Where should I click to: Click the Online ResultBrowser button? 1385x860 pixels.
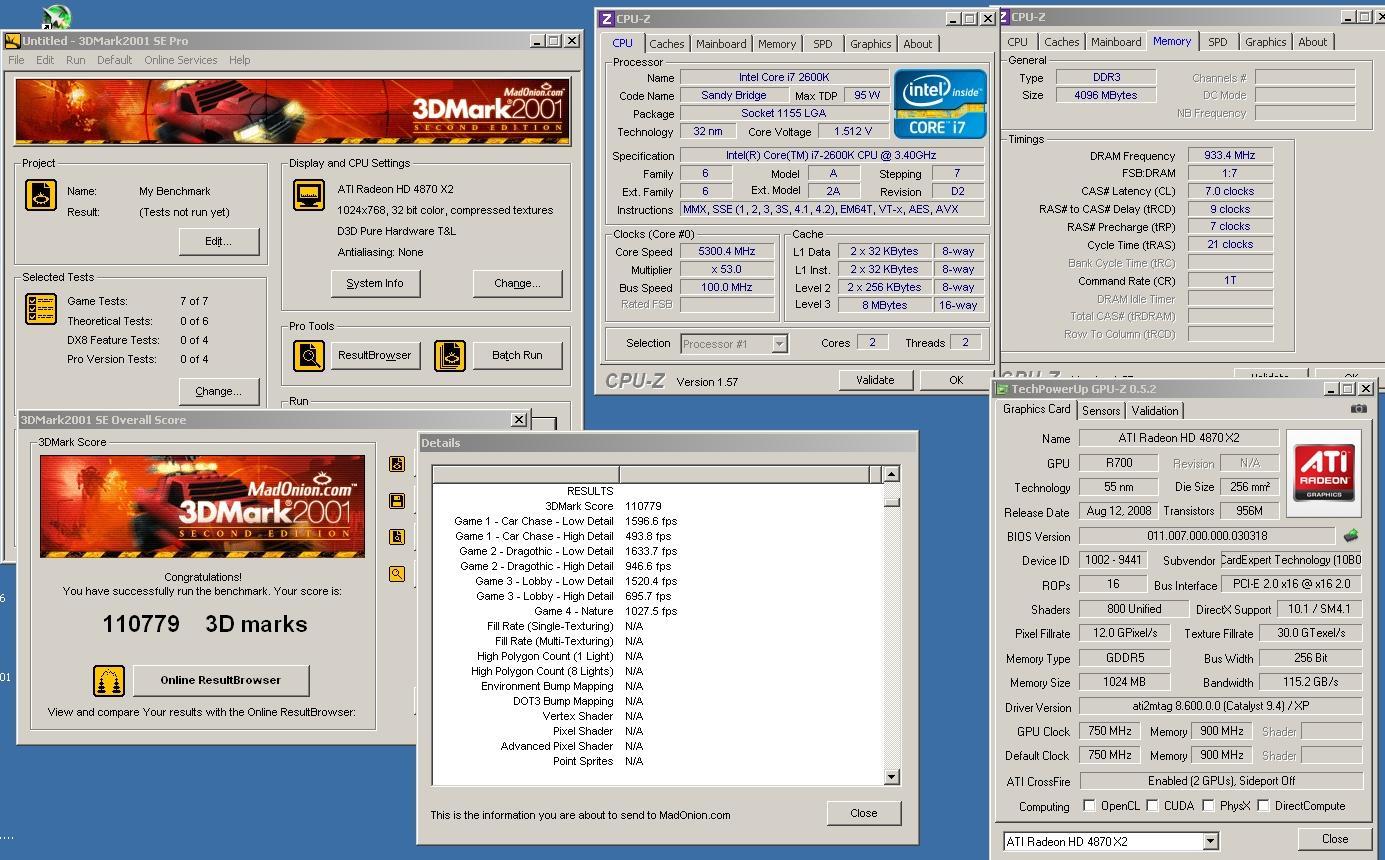point(221,680)
